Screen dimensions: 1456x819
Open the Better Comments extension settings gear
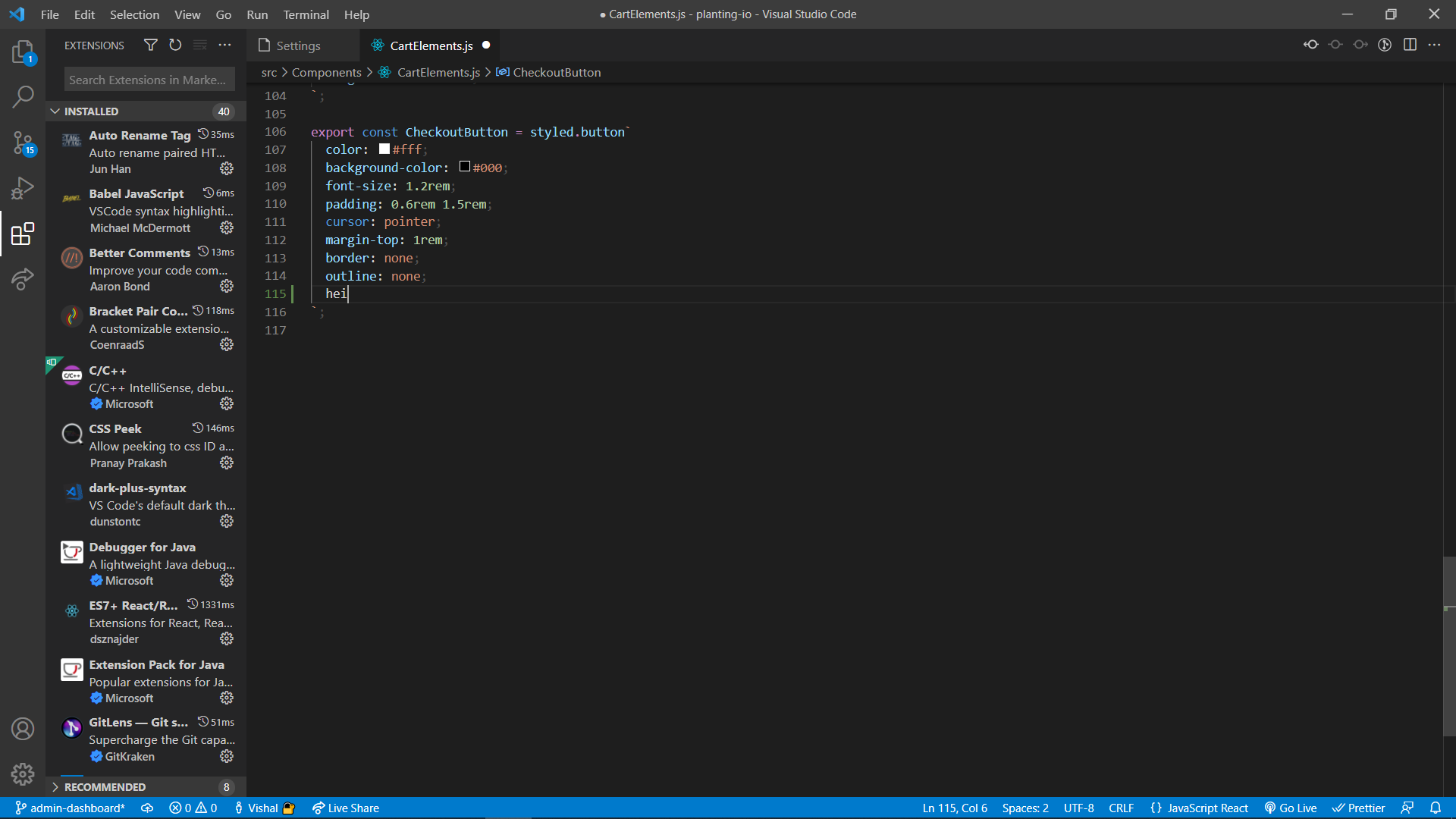pyautogui.click(x=227, y=286)
